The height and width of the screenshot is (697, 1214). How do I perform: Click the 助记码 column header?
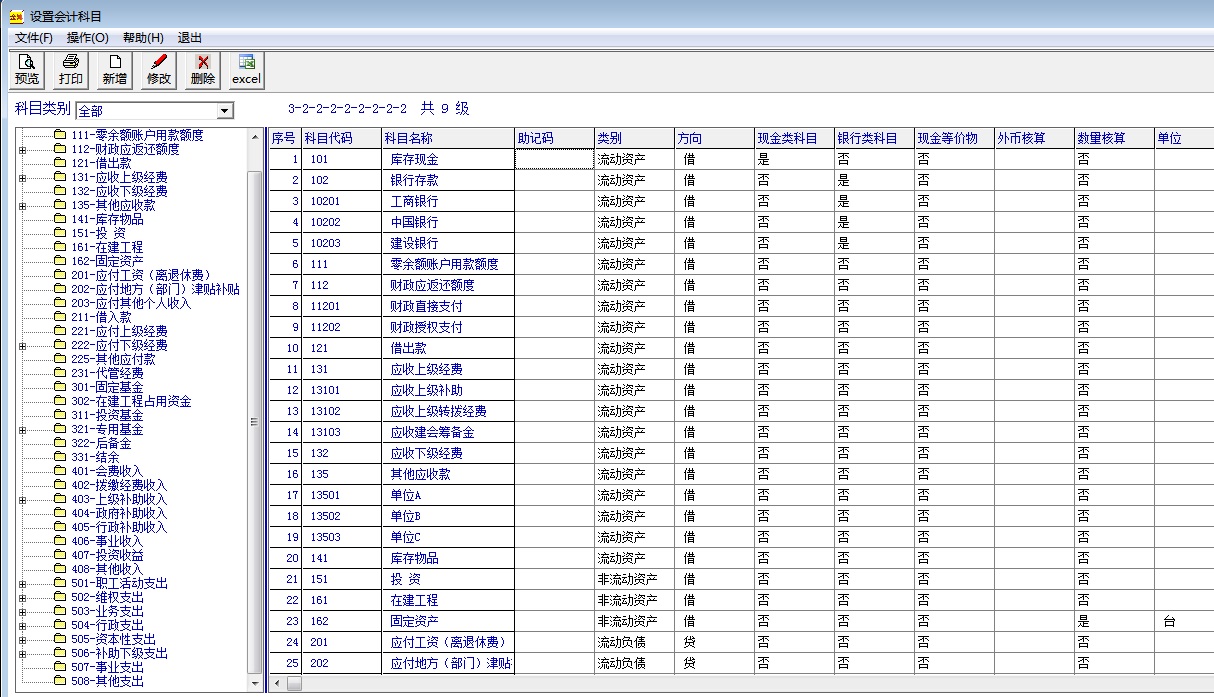pos(555,138)
